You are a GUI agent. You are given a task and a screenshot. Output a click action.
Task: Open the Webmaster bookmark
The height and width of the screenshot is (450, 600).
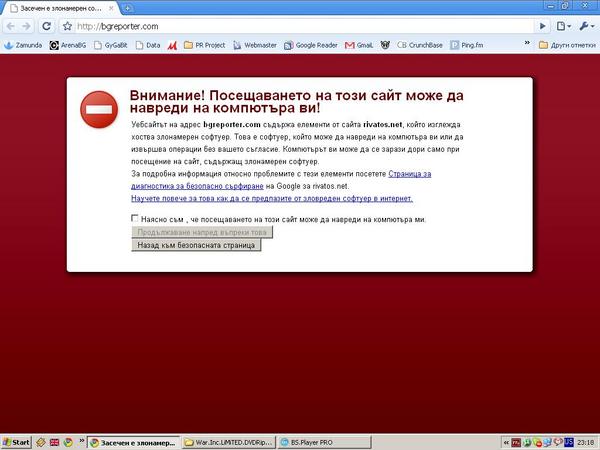coord(255,45)
